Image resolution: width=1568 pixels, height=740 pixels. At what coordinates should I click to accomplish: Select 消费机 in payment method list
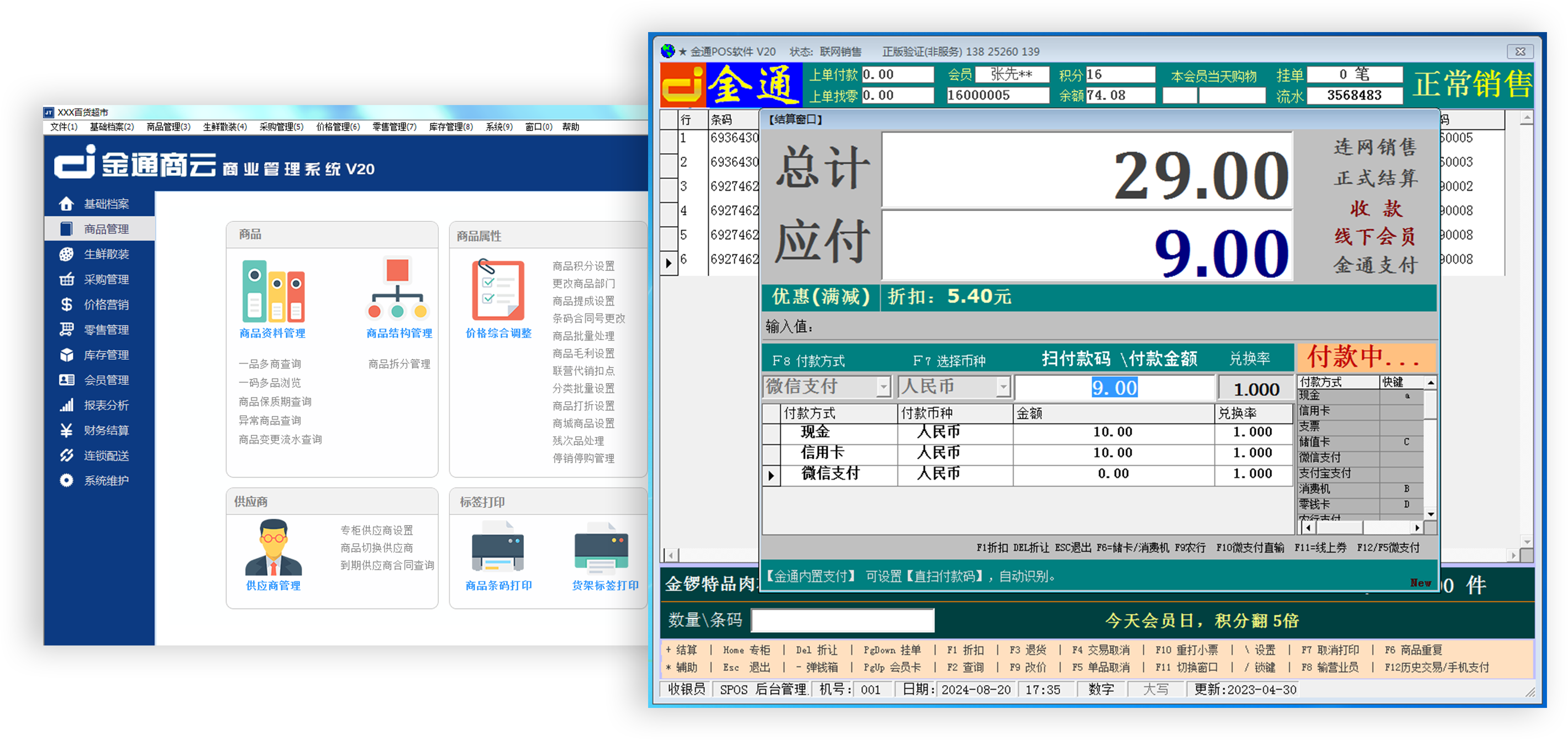coord(1360,489)
